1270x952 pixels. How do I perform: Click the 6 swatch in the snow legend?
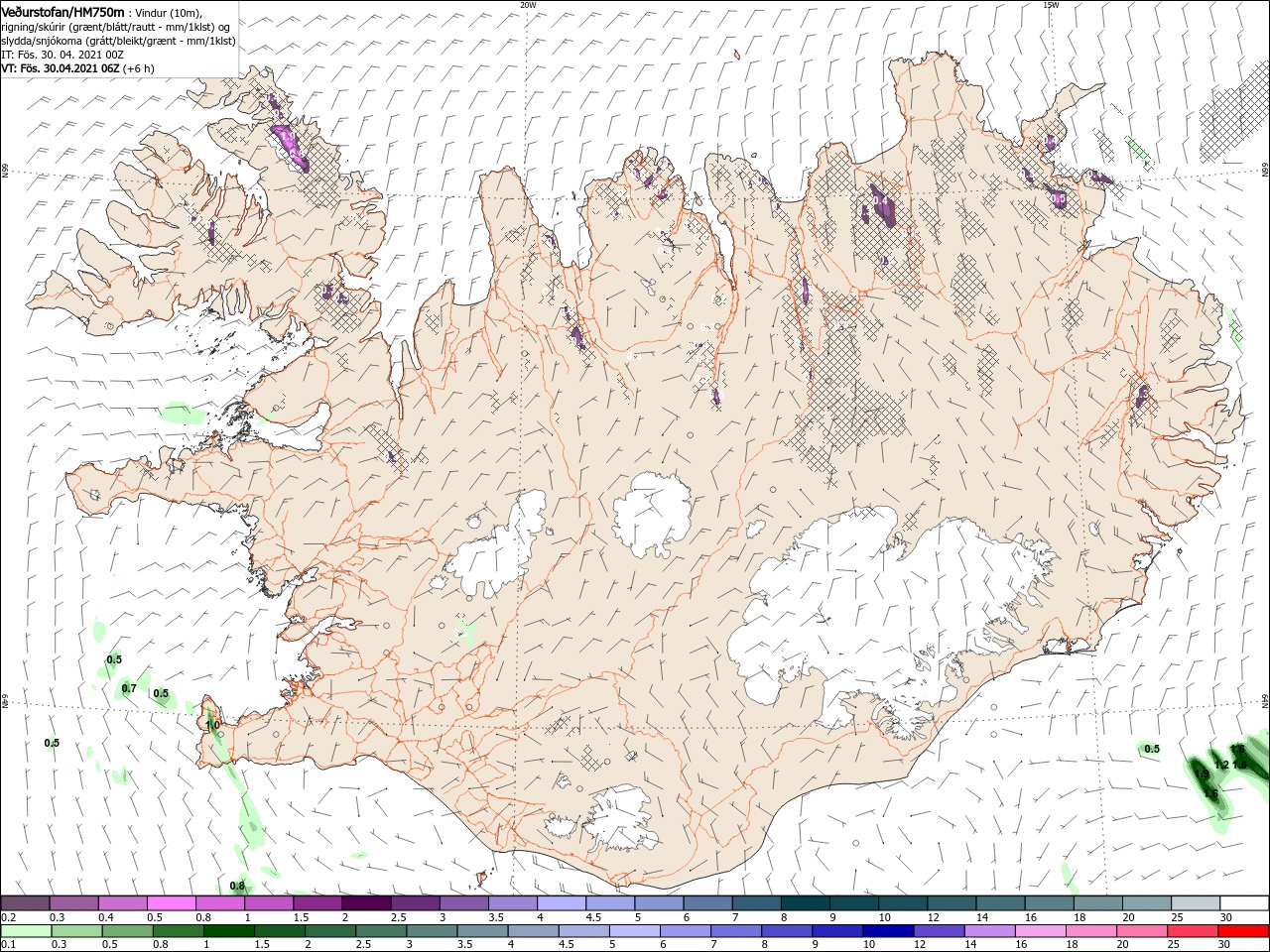[x=707, y=903]
